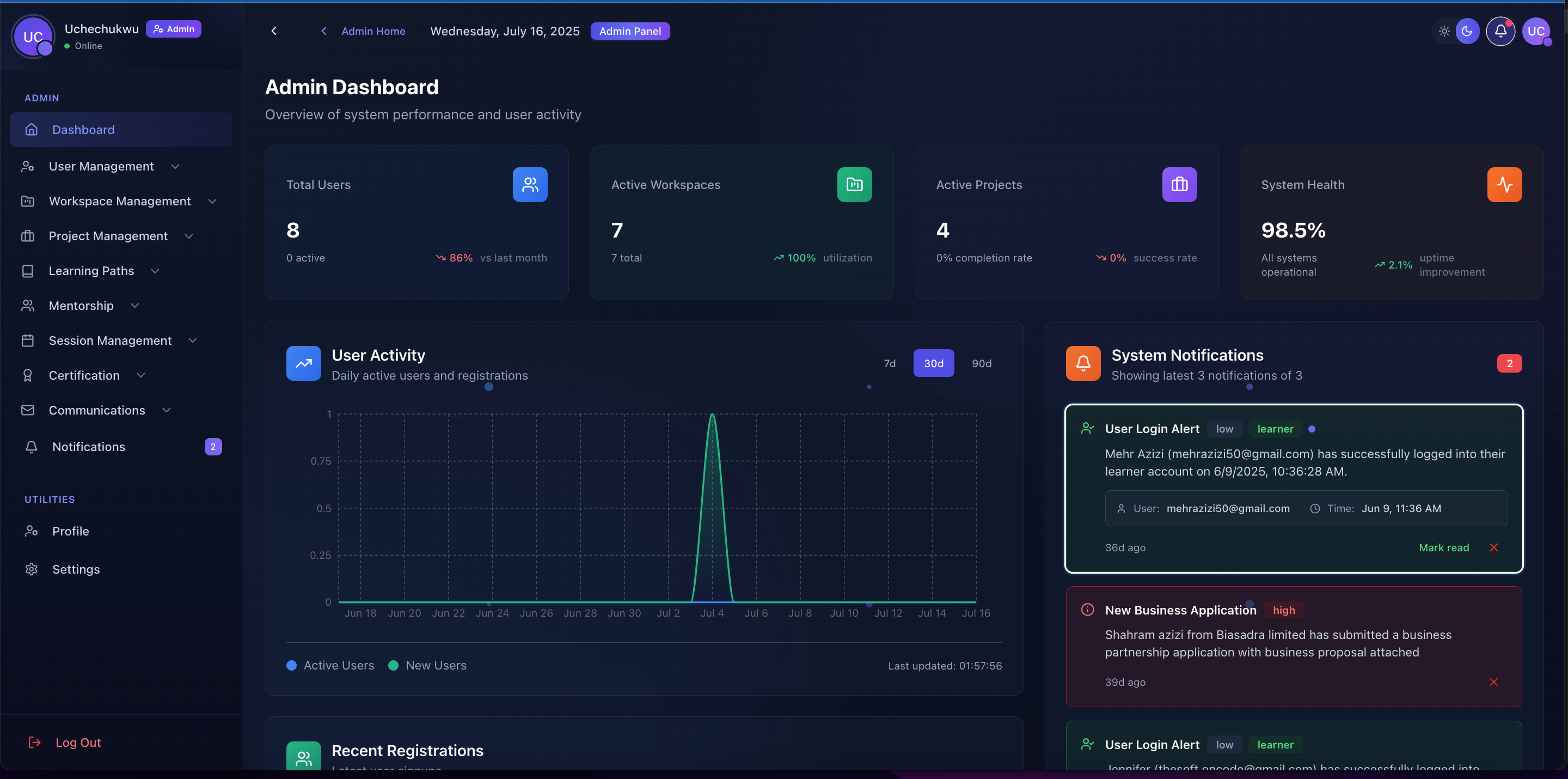The height and width of the screenshot is (779, 1568).
Task: Enable dark mode moon toggle
Action: [x=1467, y=31]
